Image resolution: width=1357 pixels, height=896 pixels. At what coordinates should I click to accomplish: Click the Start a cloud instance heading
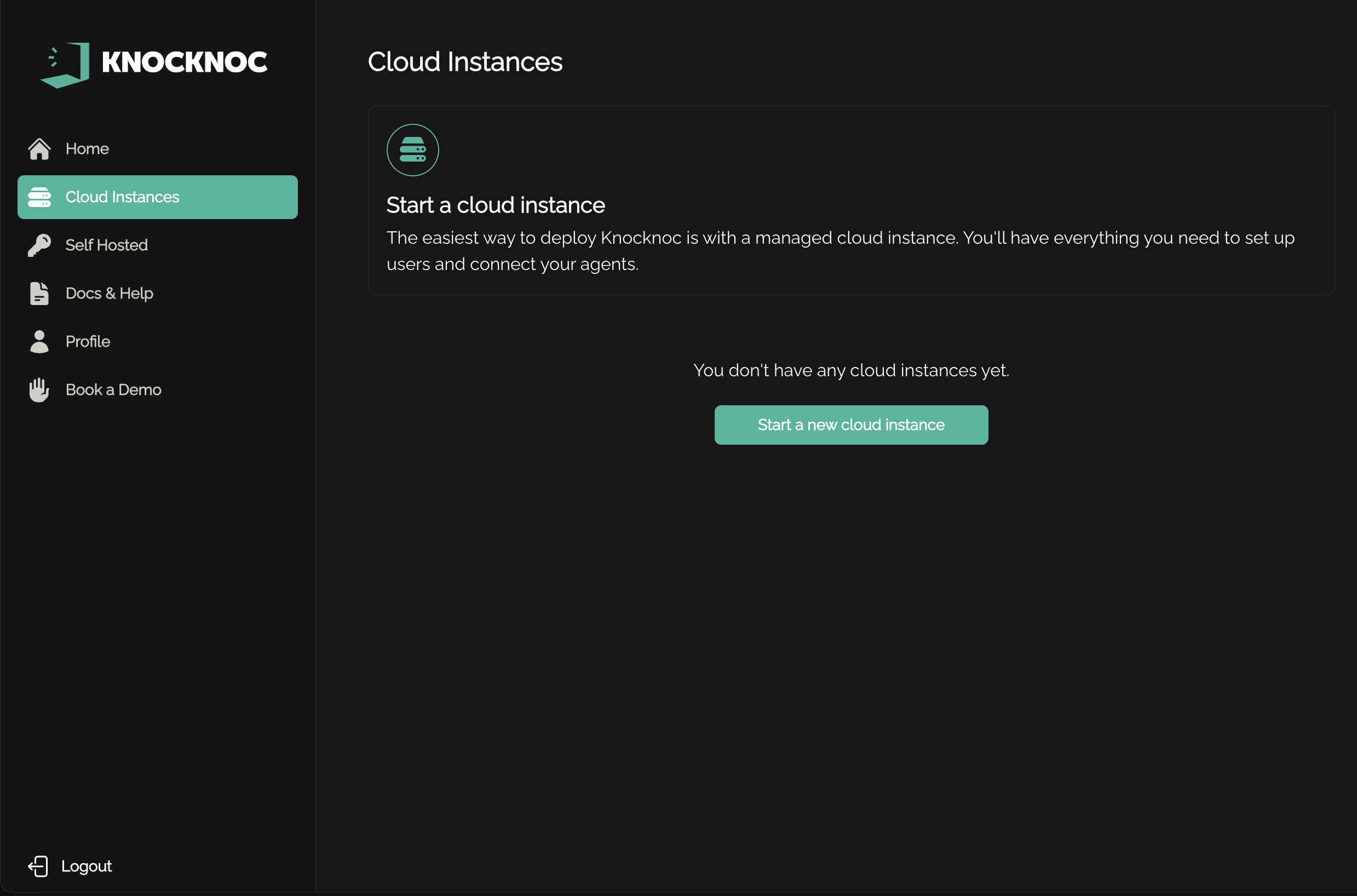point(496,205)
